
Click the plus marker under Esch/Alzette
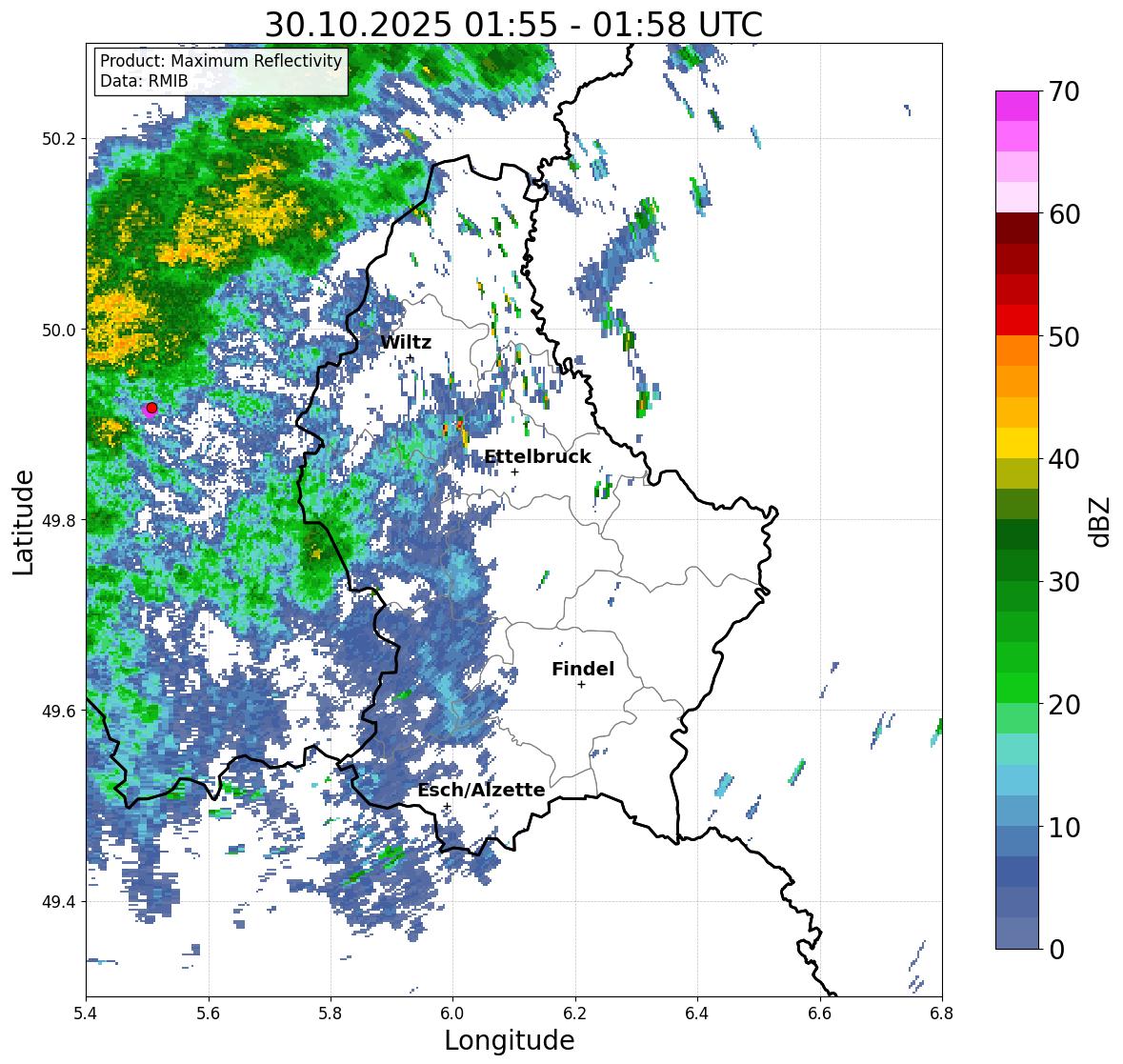click(x=447, y=806)
